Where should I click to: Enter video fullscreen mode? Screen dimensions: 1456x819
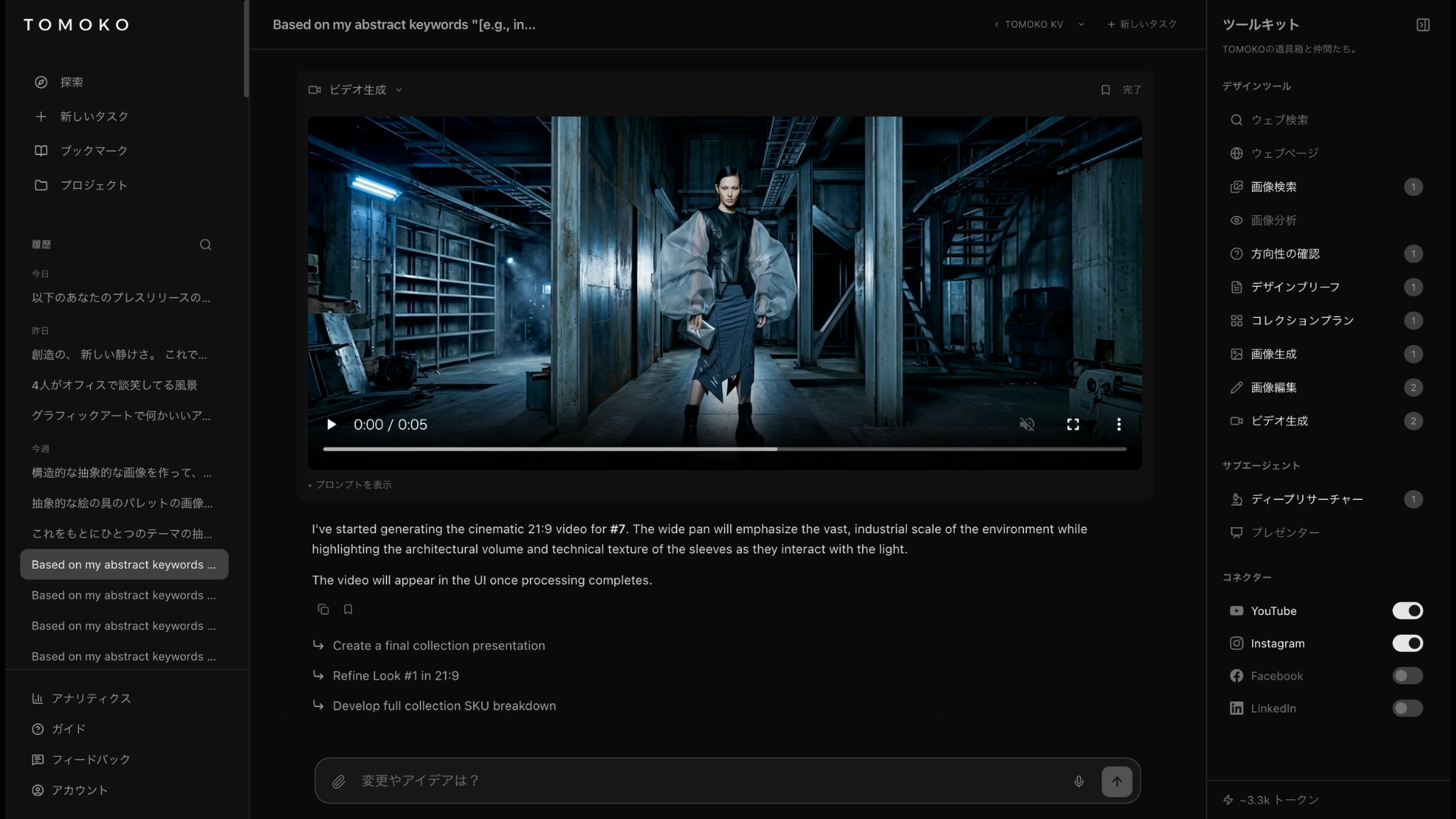(1073, 425)
